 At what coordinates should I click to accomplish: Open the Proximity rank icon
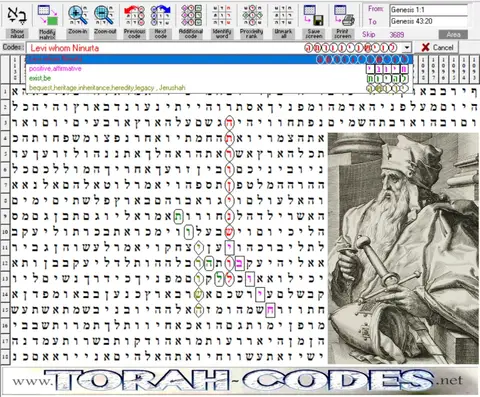pyautogui.click(x=252, y=15)
